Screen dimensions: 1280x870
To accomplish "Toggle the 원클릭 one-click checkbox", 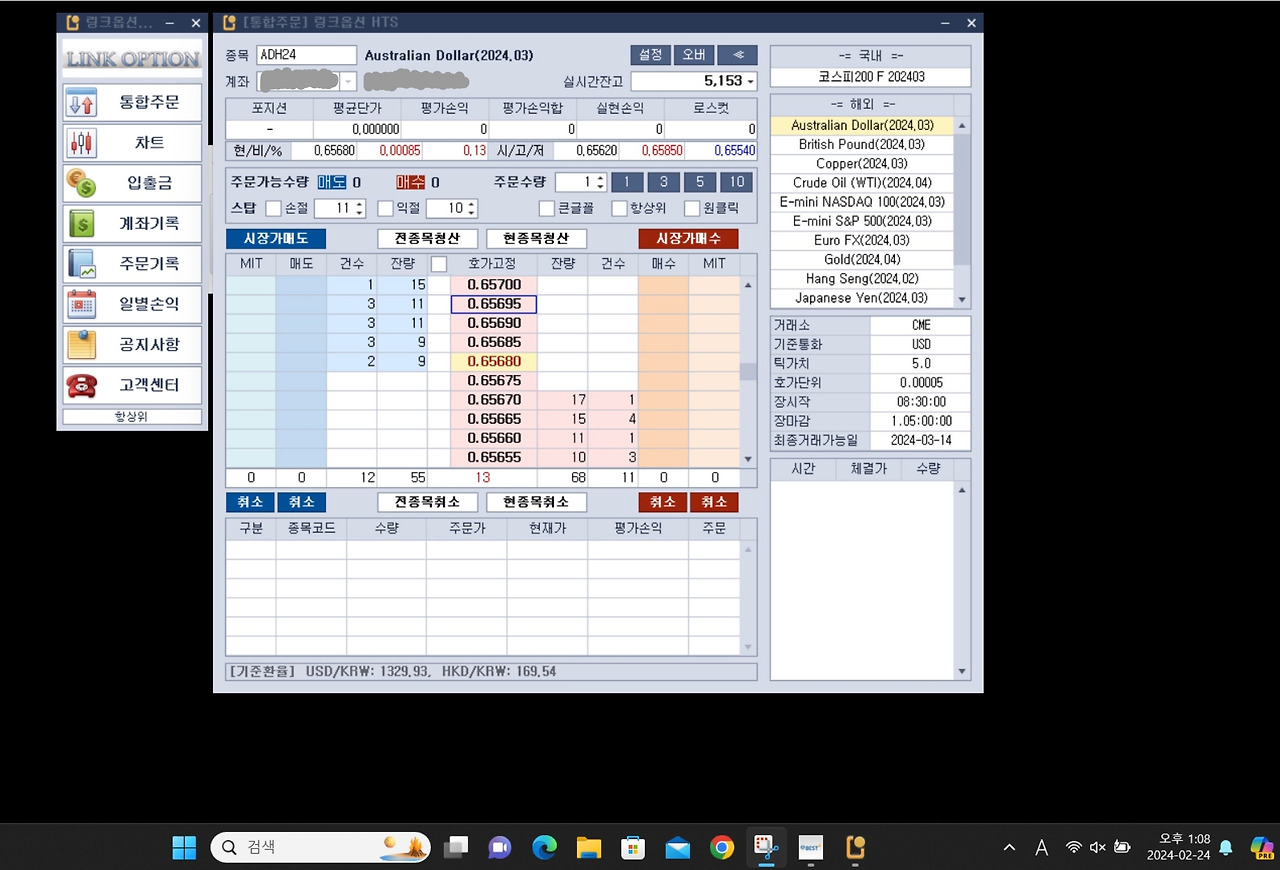I will click(x=692, y=209).
